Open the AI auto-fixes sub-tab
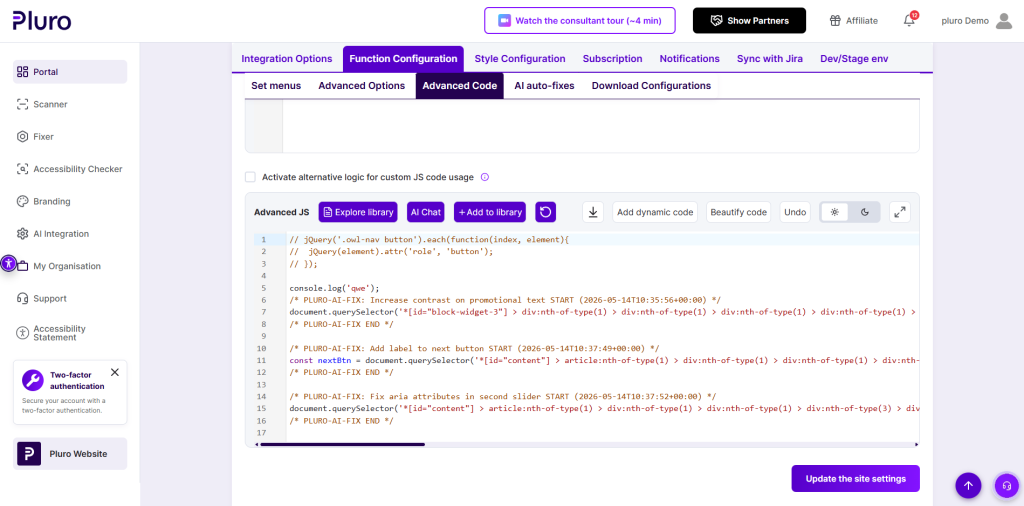This screenshot has width=1024, height=506. [545, 86]
